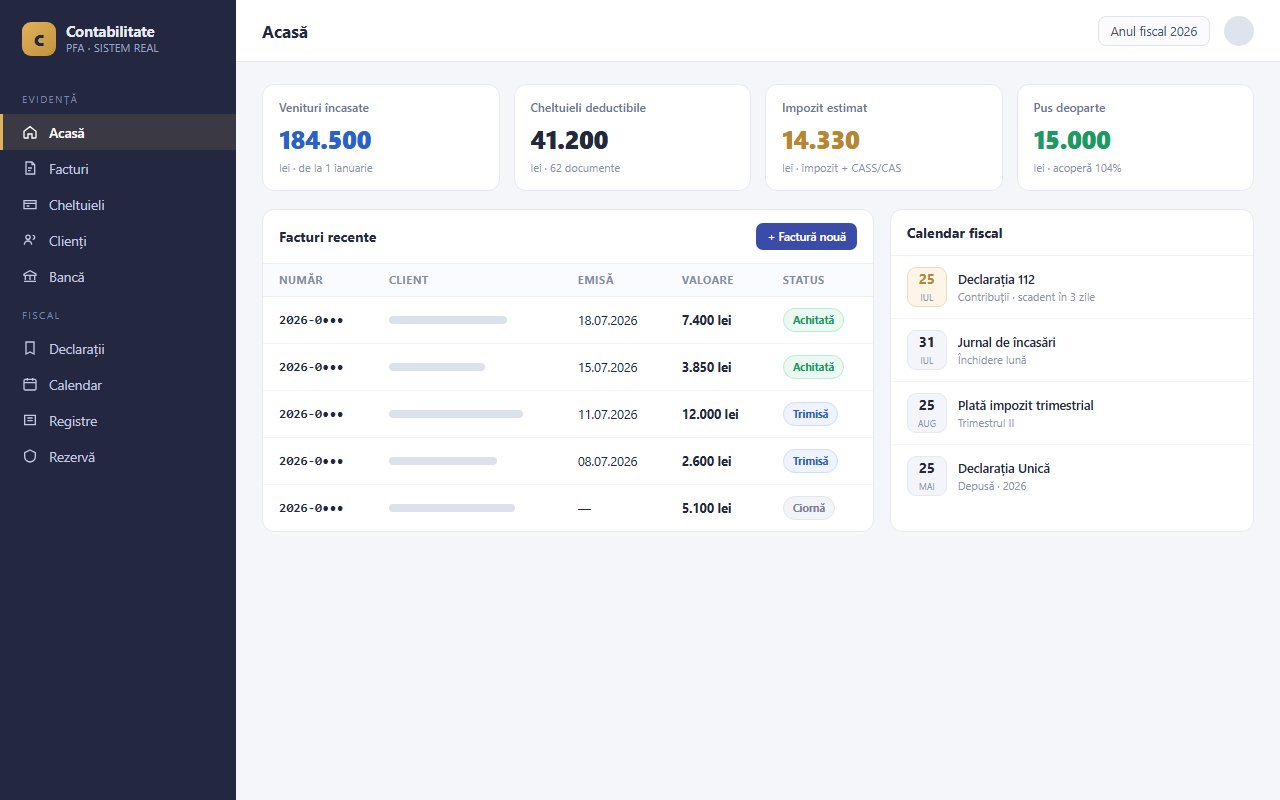Click the bank building icon beside Bancă

coord(30,276)
